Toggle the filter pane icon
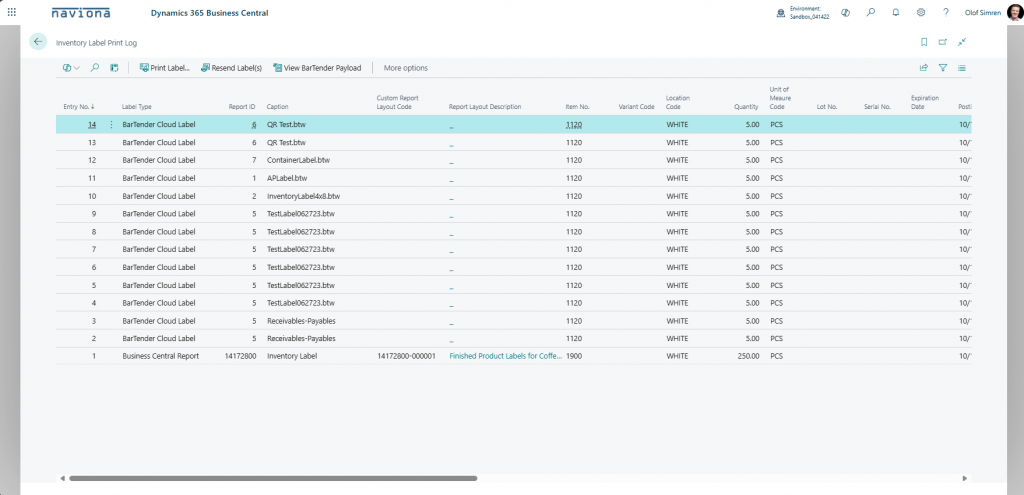Image resolution: width=1024 pixels, height=495 pixels. (943, 67)
